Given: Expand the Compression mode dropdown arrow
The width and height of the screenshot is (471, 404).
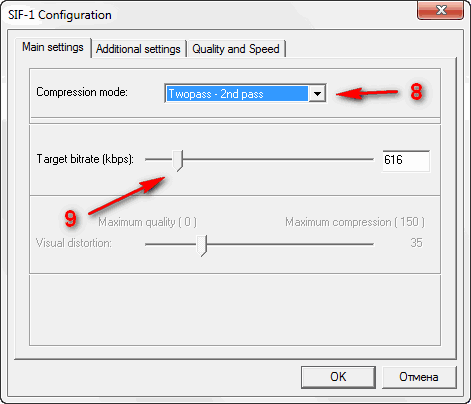Looking at the screenshot, I should click(x=317, y=94).
